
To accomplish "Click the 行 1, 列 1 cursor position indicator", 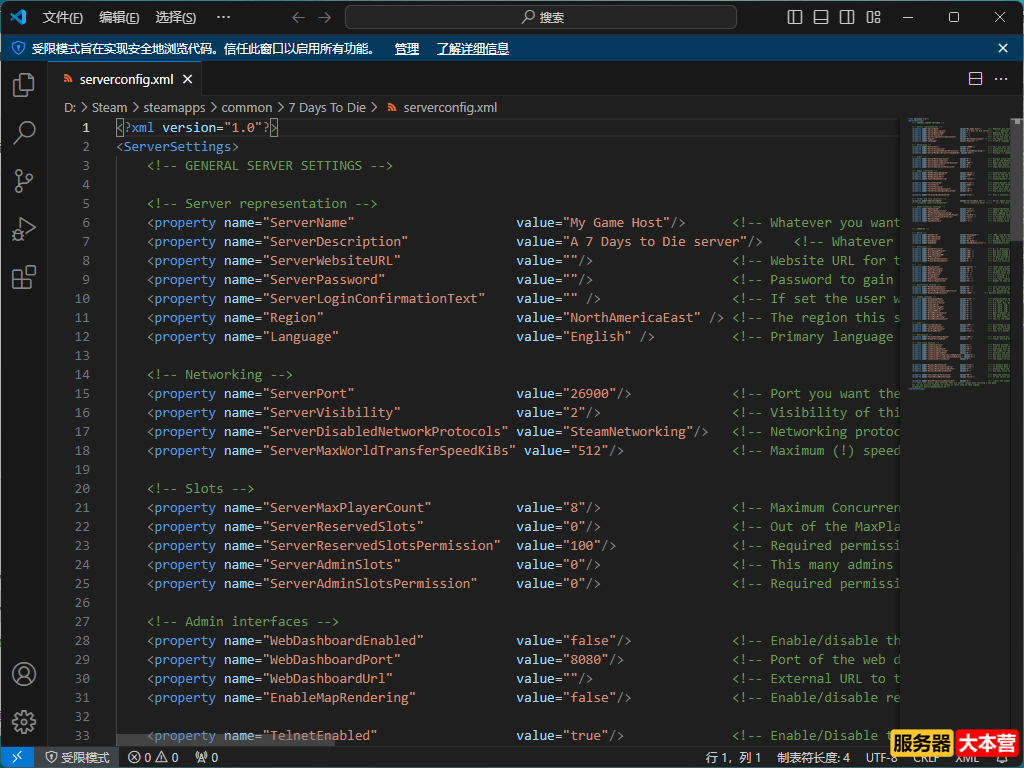I will pyautogui.click(x=733, y=757).
